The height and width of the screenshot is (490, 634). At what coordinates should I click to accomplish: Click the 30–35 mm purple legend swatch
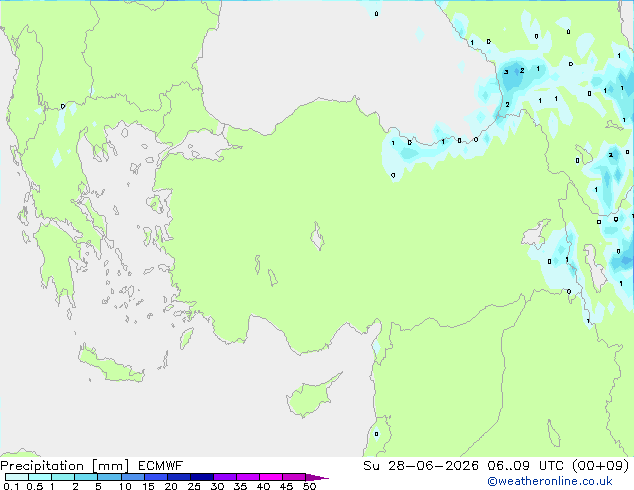[224, 477]
